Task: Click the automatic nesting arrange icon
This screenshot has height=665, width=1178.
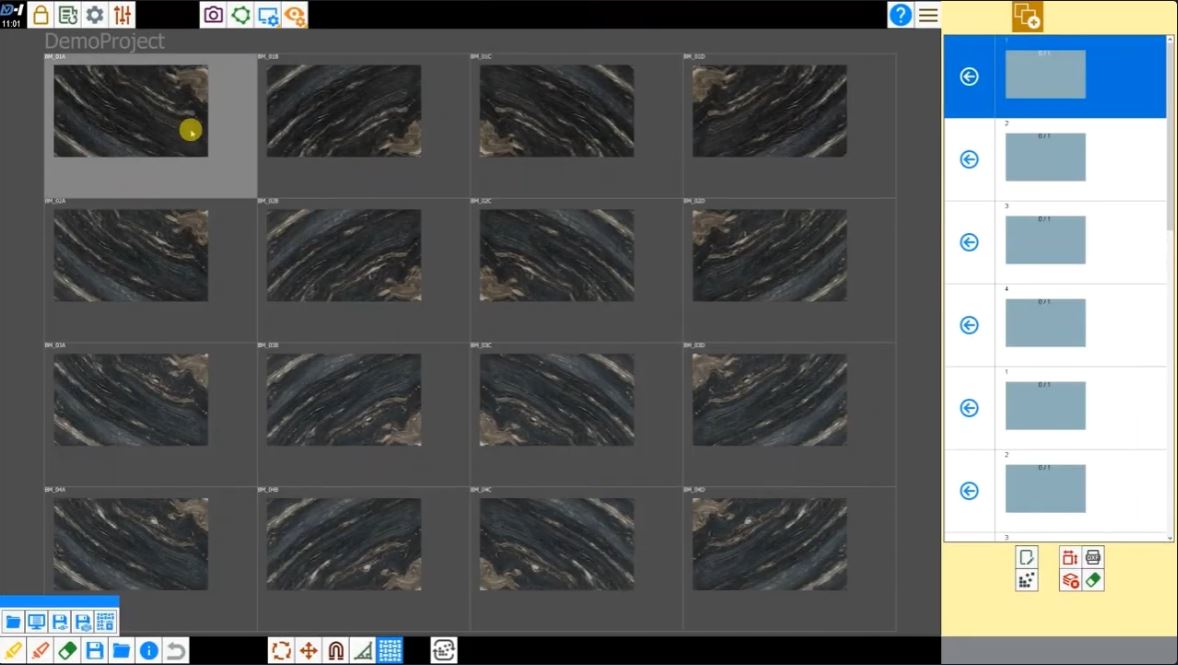Action: pyautogui.click(x=444, y=650)
